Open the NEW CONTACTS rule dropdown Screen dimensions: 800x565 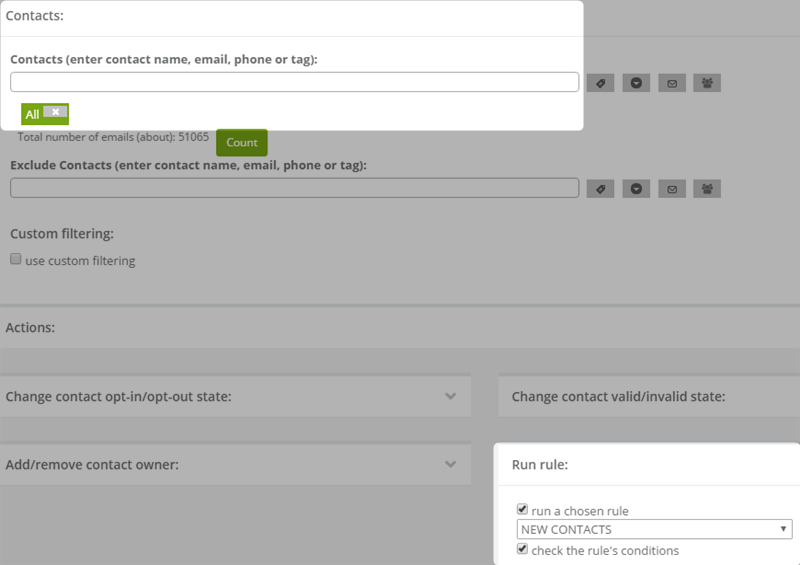(655, 529)
